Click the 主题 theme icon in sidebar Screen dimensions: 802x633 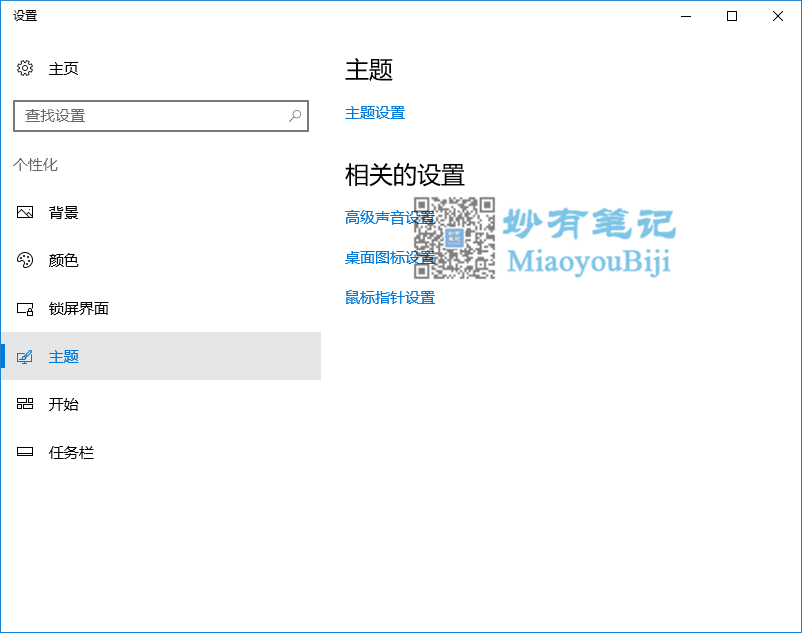coord(25,356)
